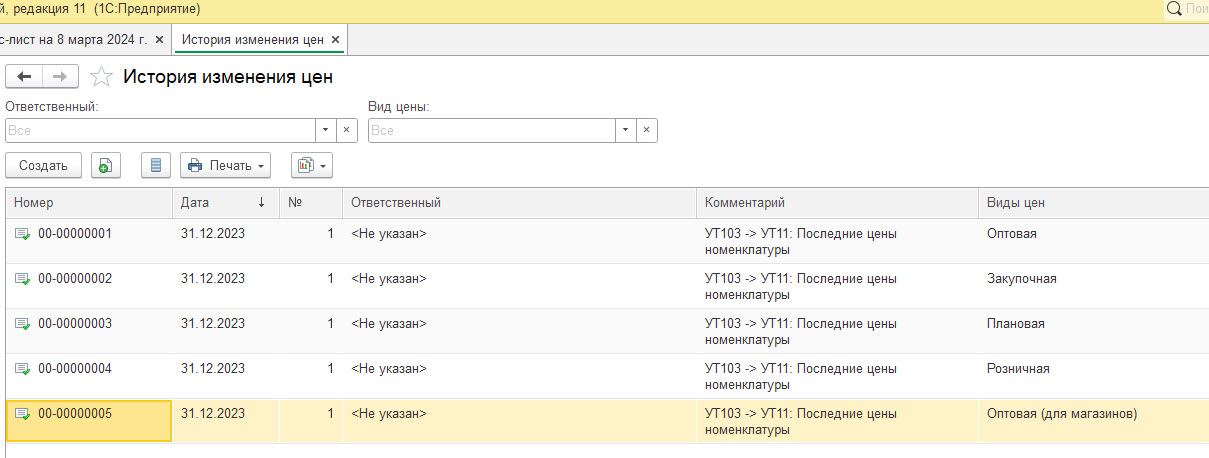Select document icon of row 00-00000003
1209x458 pixels.
[23, 324]
